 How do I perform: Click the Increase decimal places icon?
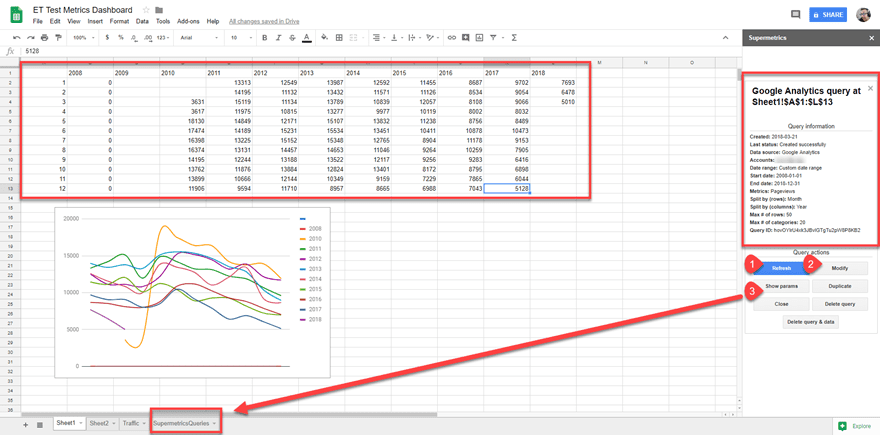point(148,38)
